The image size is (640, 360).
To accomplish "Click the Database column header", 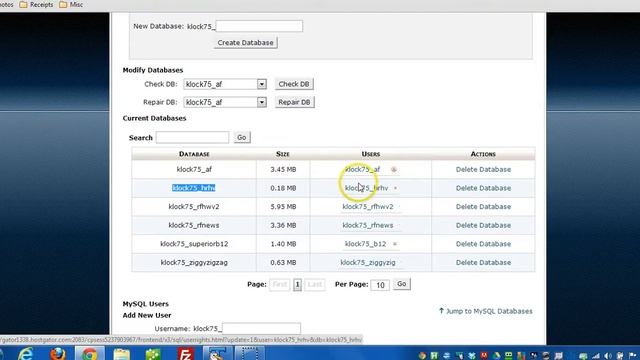I will click(x=194, y=154).
